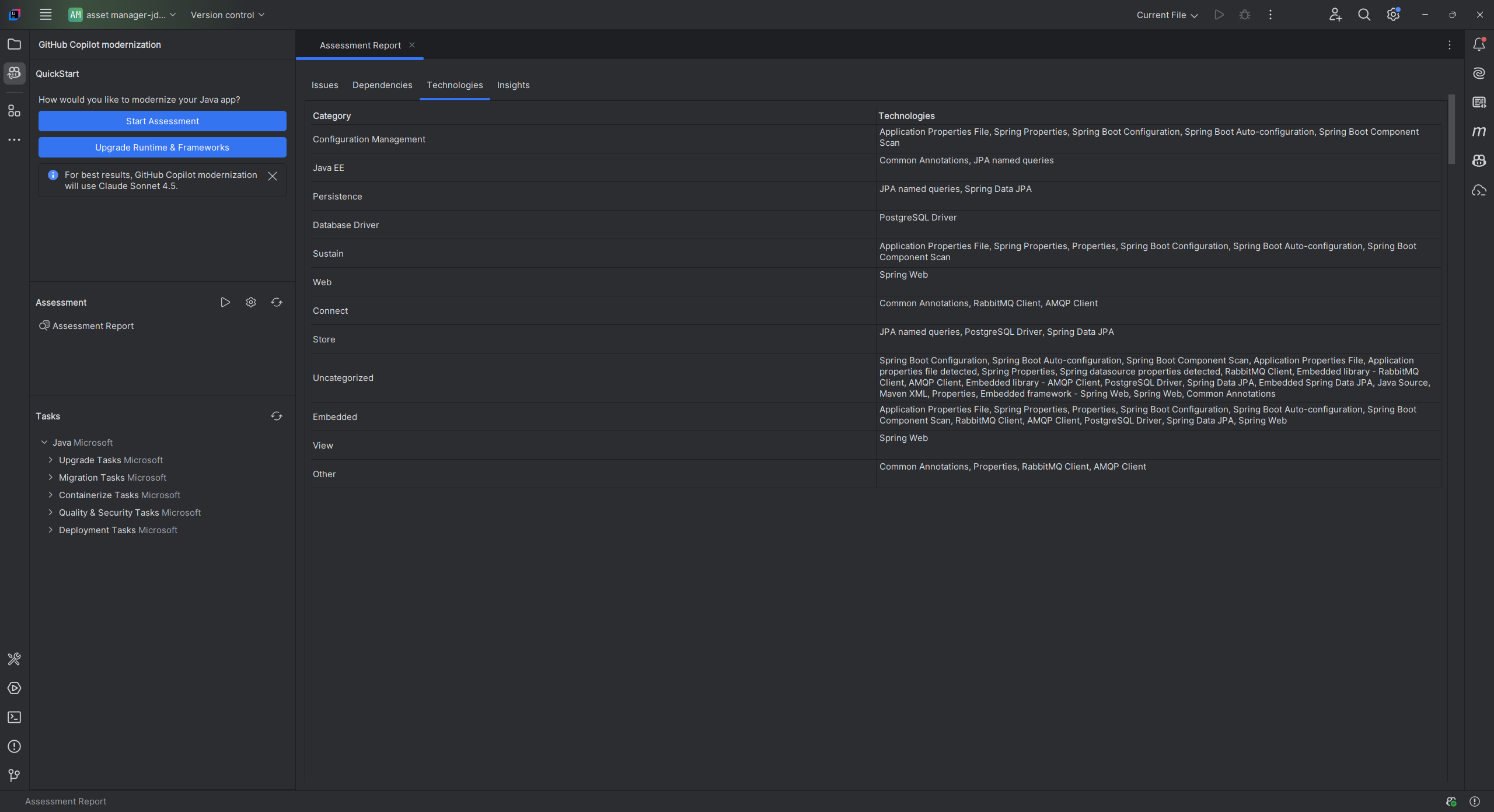Expand Upgrade Tasks tree node

50,460
